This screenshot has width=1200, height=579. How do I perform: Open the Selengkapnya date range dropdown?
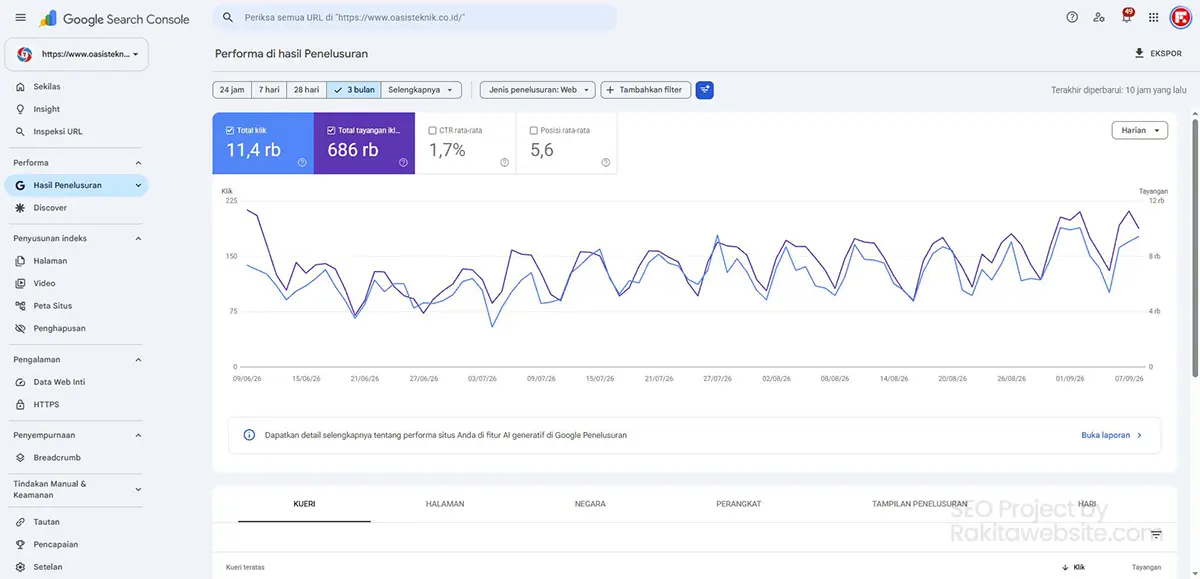coord(421,90)
